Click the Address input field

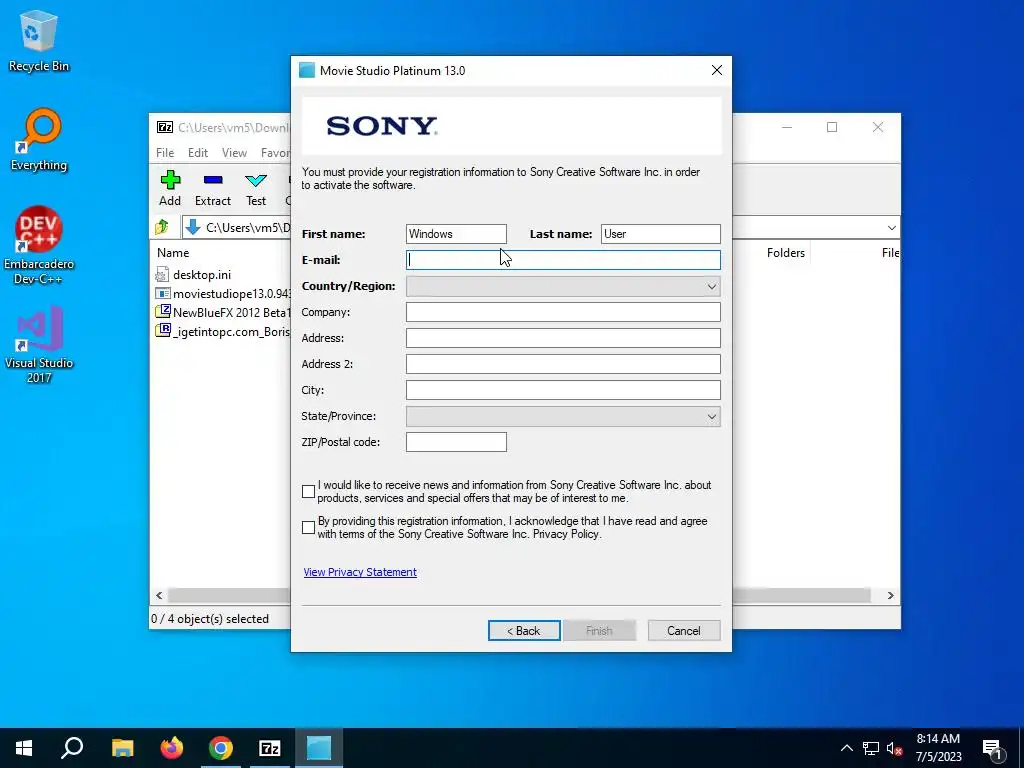click(563, 338)
